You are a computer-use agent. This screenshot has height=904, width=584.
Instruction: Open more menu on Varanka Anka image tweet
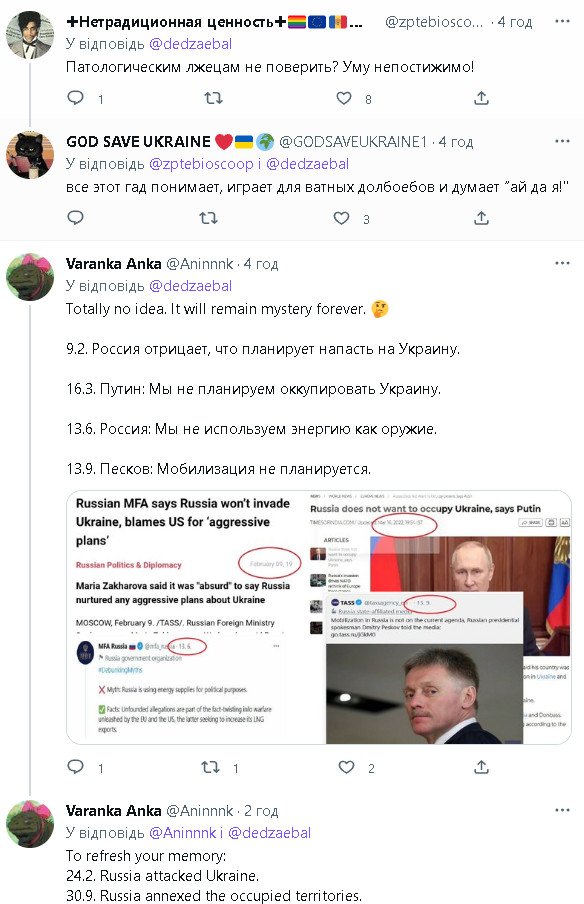coord(562,263)
